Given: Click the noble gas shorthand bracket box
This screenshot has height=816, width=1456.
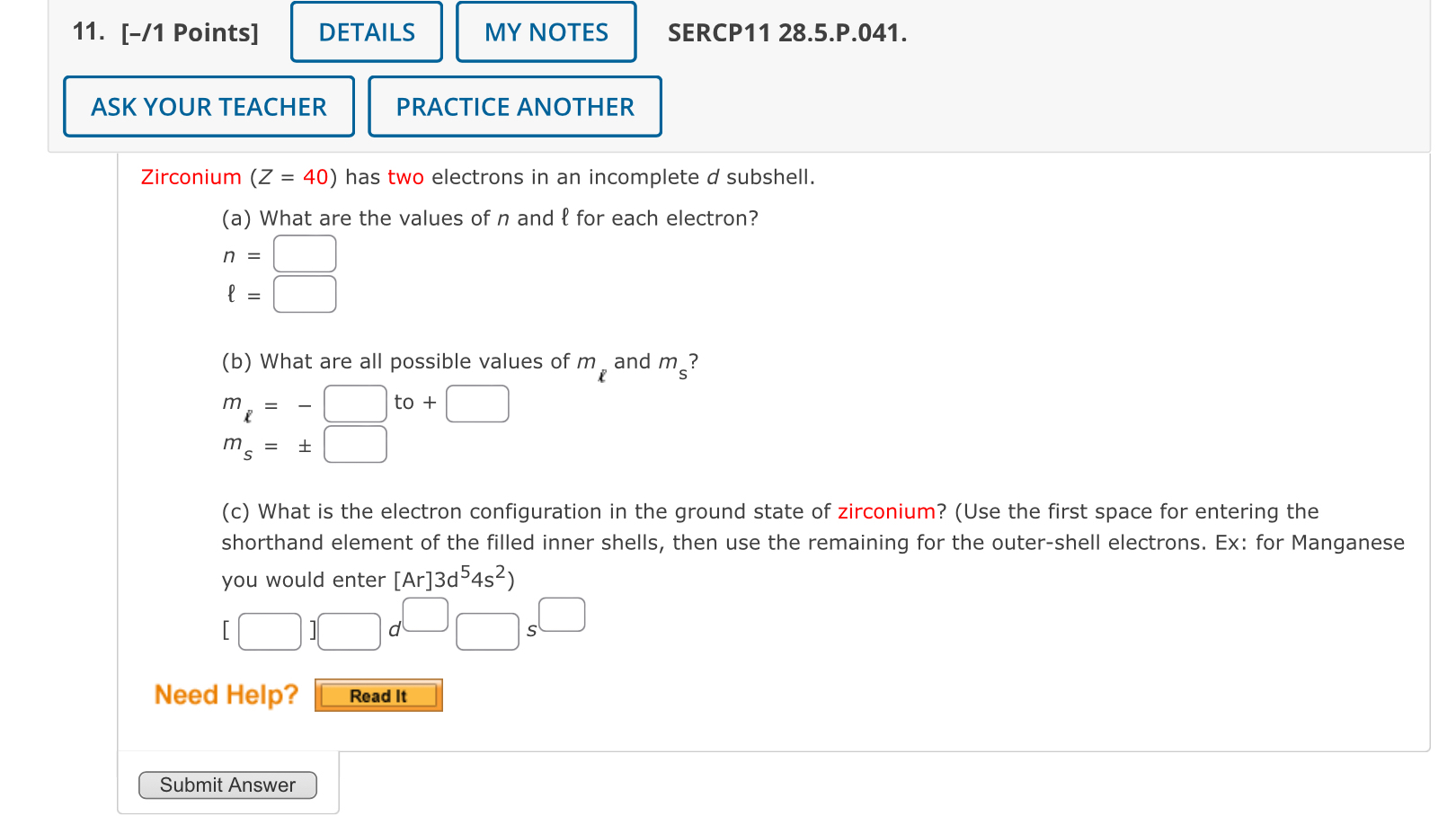Looking at the screenshot, I should 269,631.
